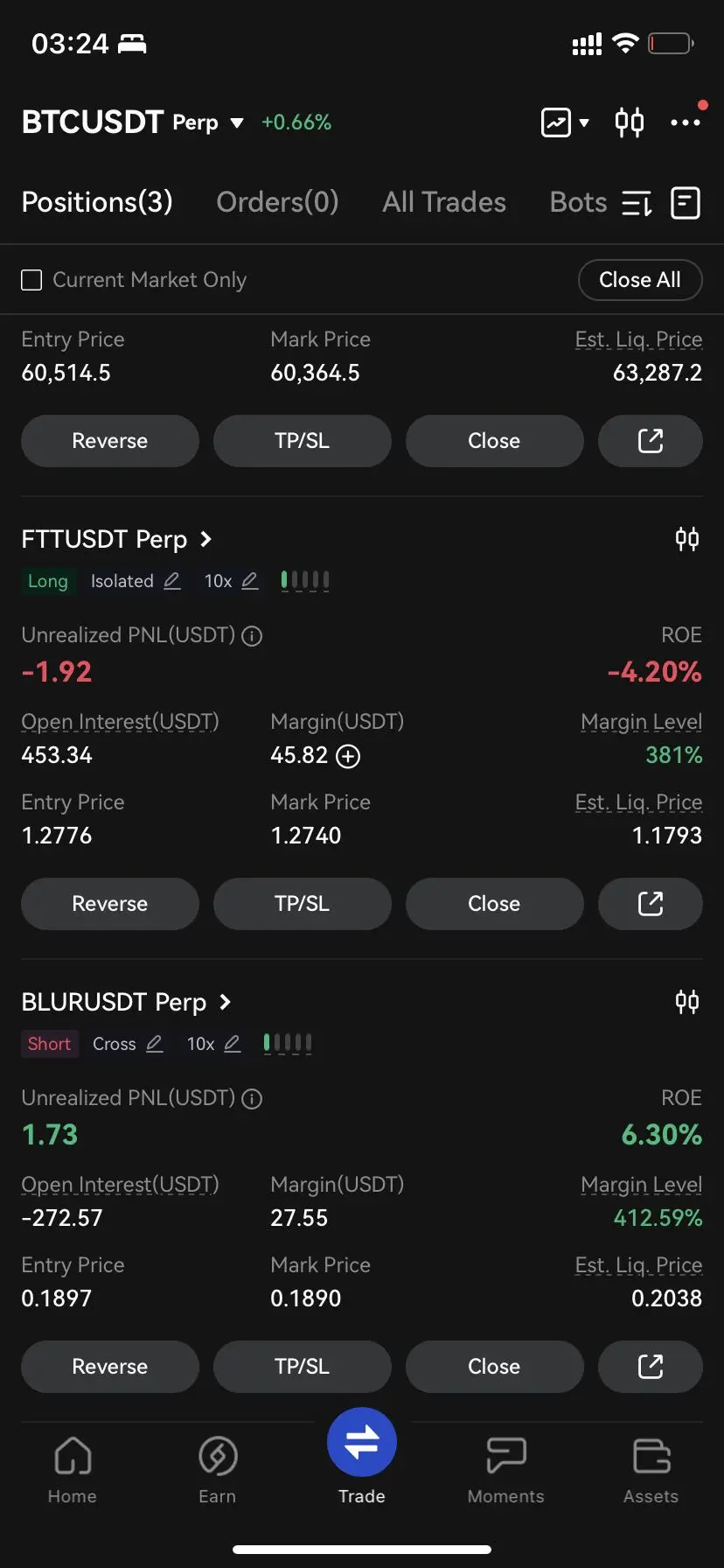
Task: Open the FTTUSDT Perp contract details chevron
Action: click(206, 539)
